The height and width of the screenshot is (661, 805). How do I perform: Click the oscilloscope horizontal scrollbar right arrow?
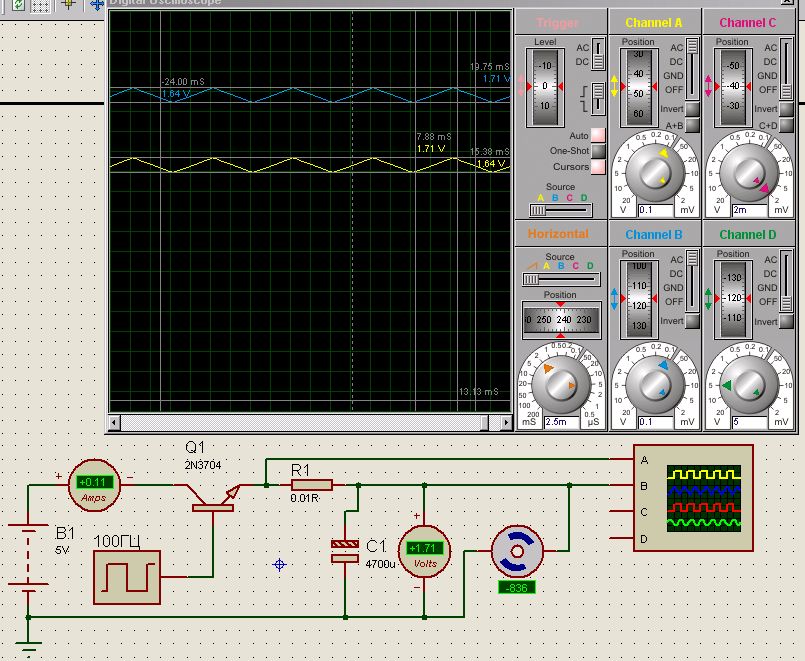pos(504,423)
